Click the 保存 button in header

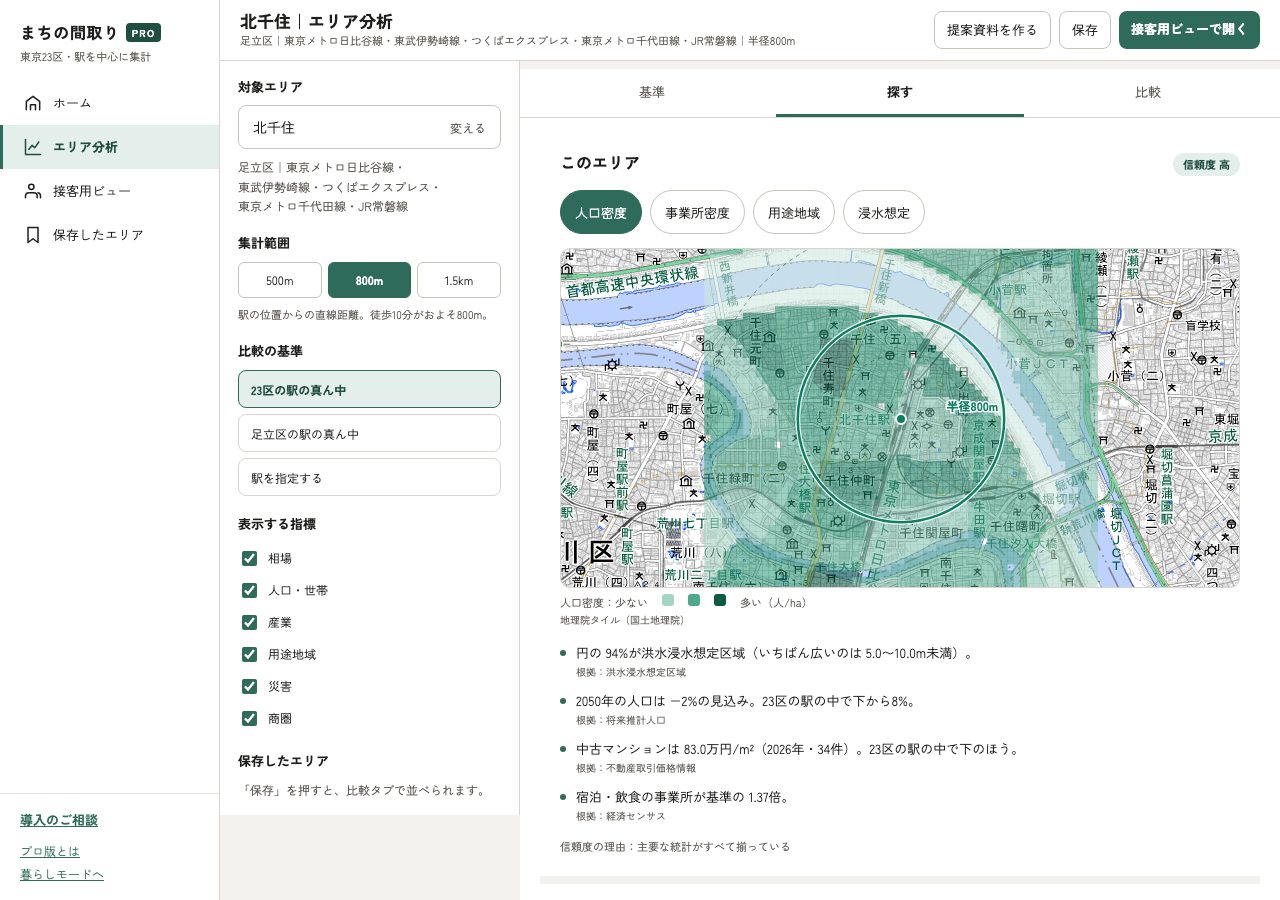coord(1085,30)
